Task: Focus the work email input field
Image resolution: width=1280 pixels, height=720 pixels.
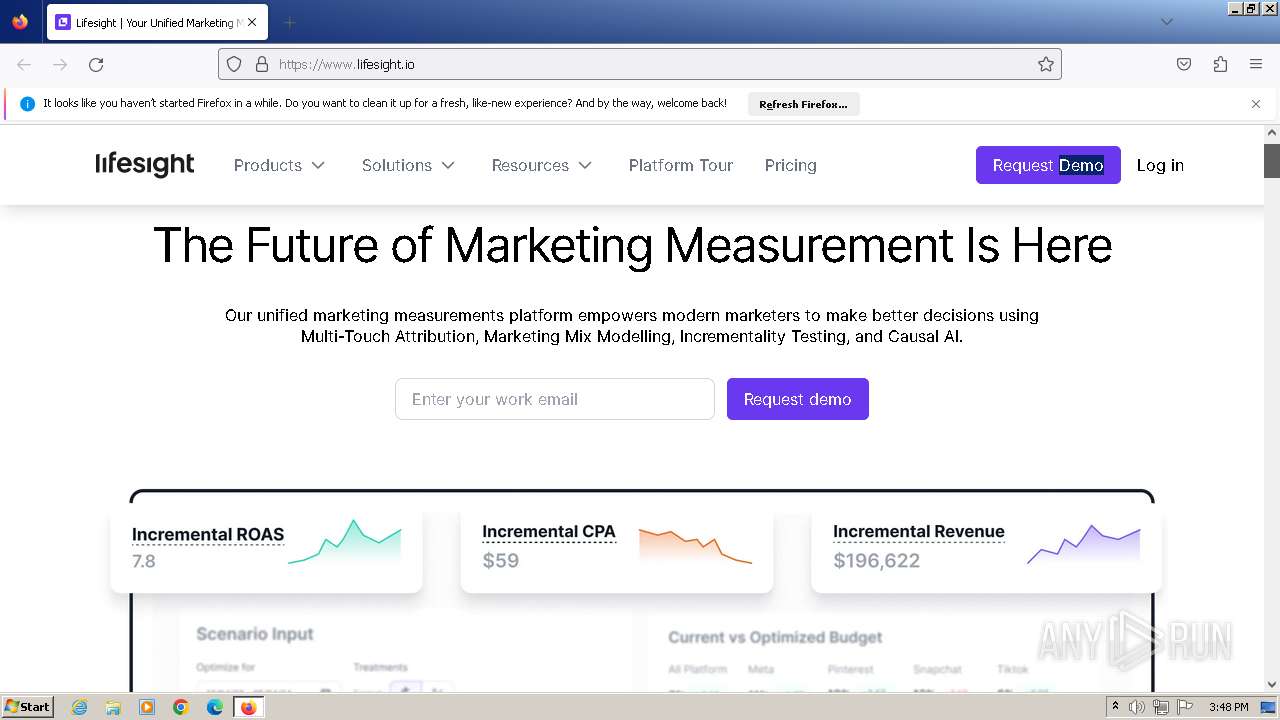Action: 555,399
